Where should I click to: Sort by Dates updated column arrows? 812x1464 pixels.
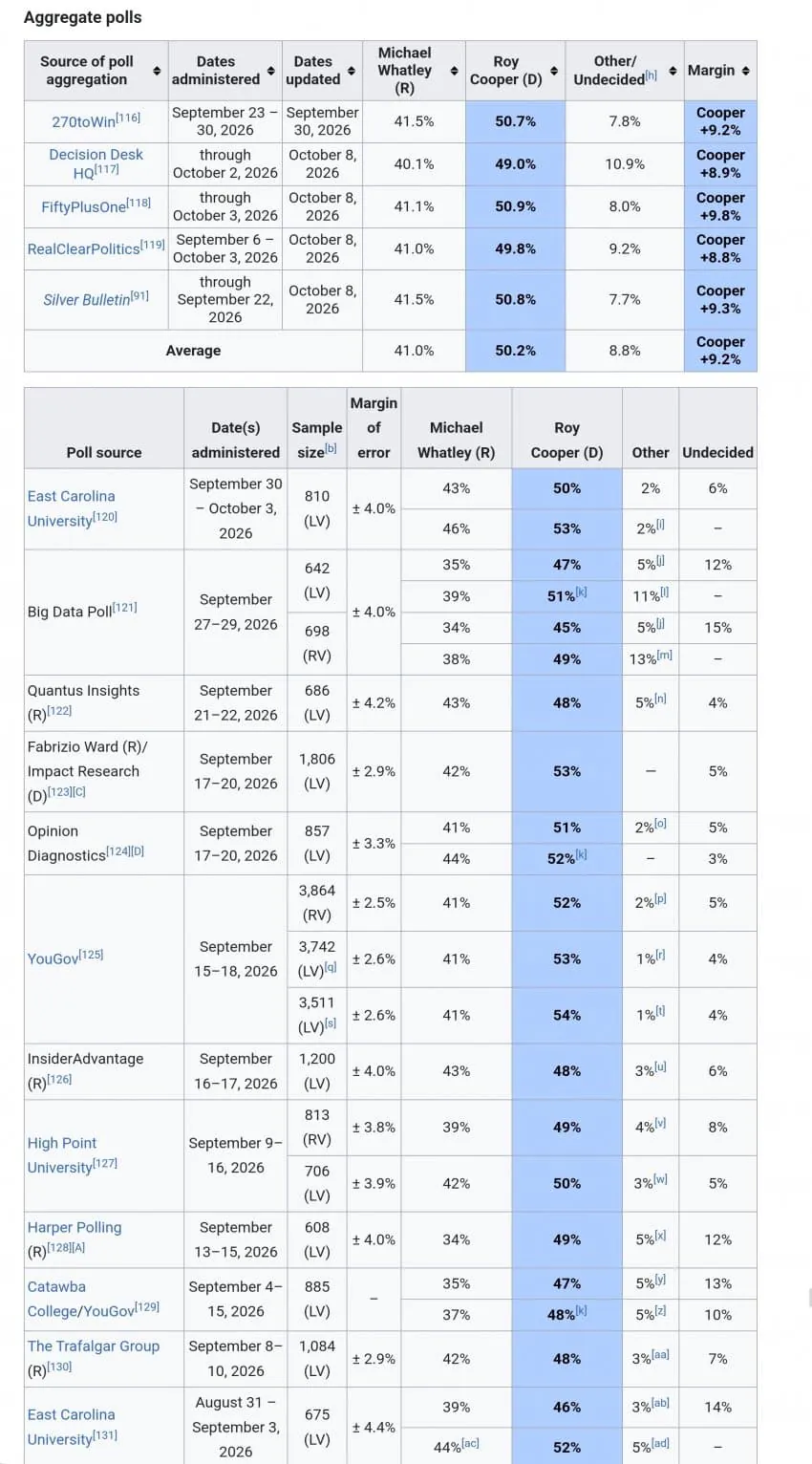[352, 71]
